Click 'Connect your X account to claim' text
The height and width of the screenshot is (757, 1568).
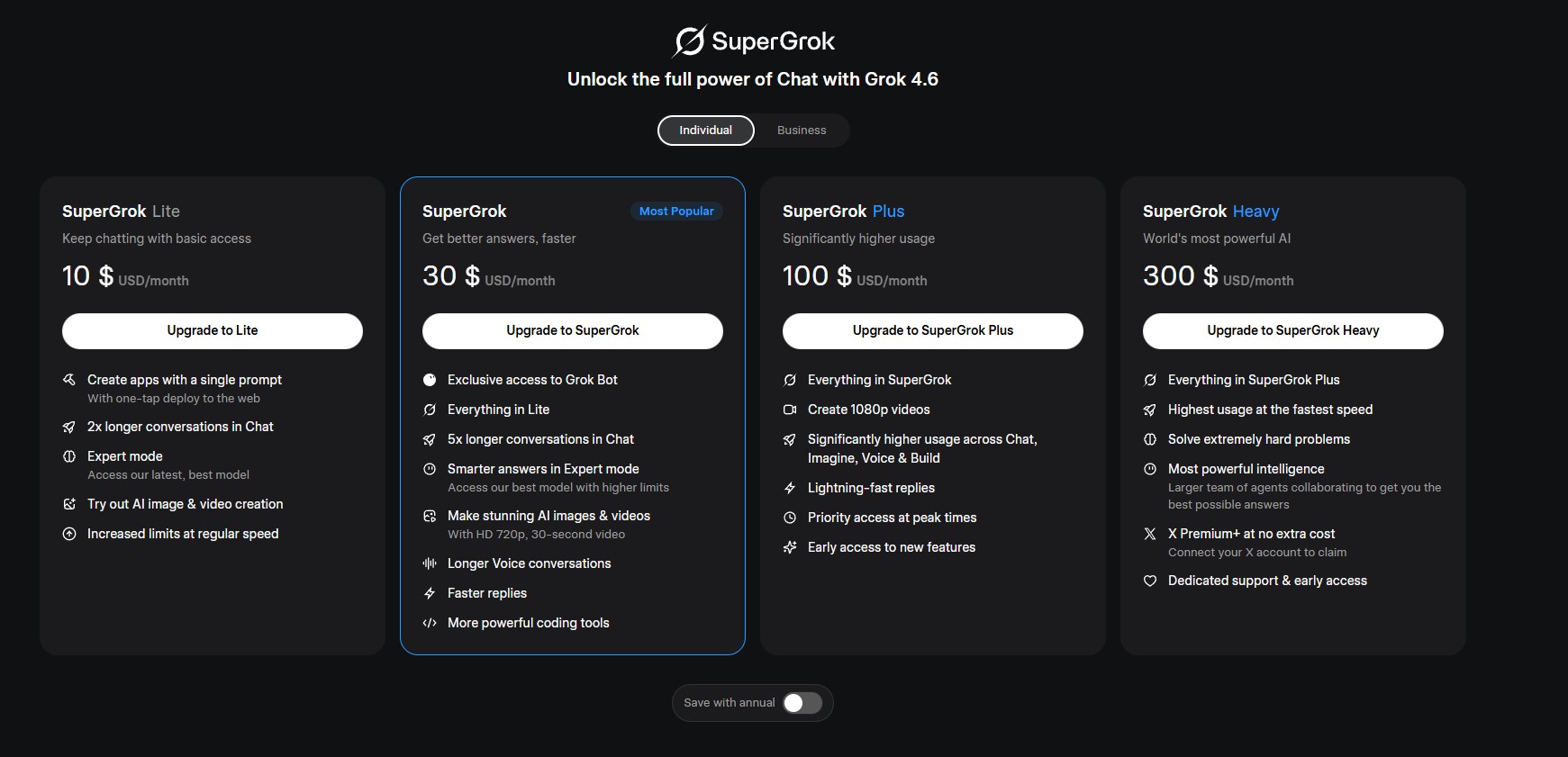(x=1257, y=553)
